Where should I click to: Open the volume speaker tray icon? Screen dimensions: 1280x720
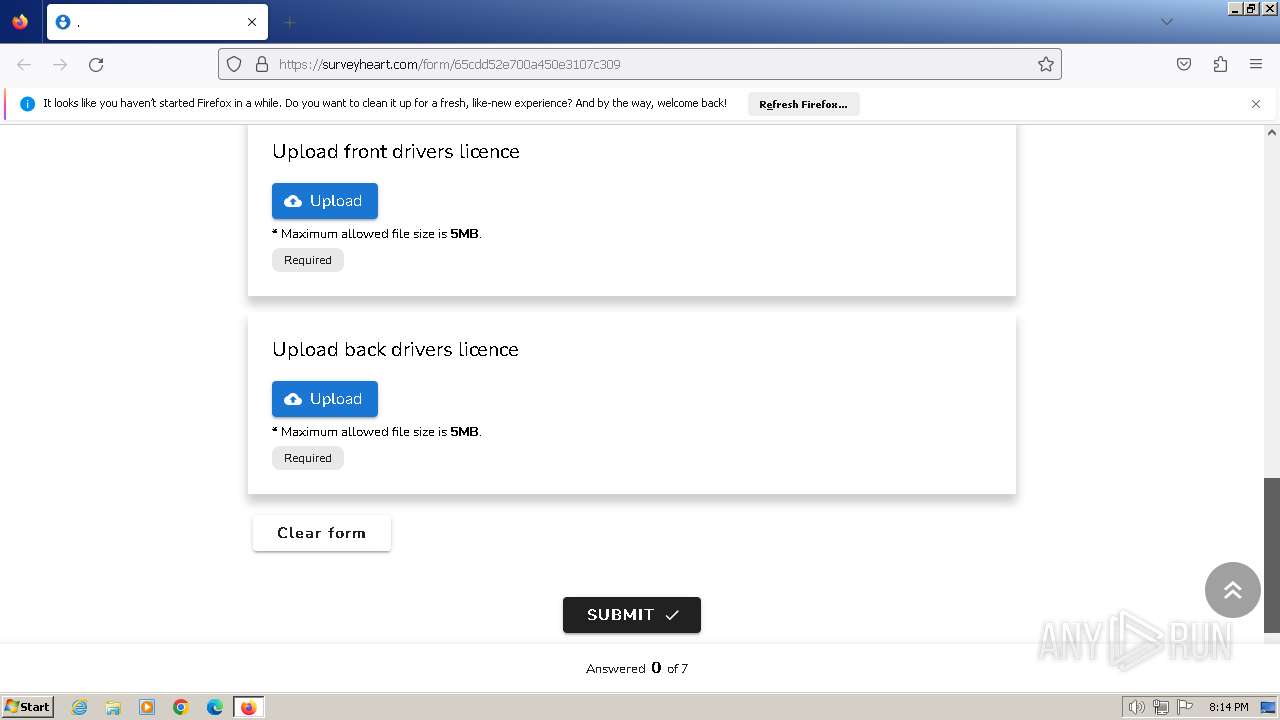pos(1137,707)
